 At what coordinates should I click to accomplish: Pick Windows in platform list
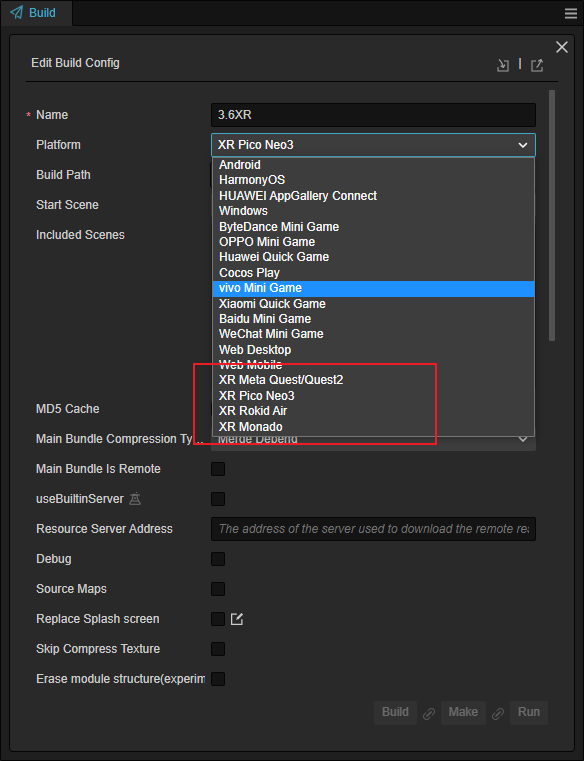point(373,211)
